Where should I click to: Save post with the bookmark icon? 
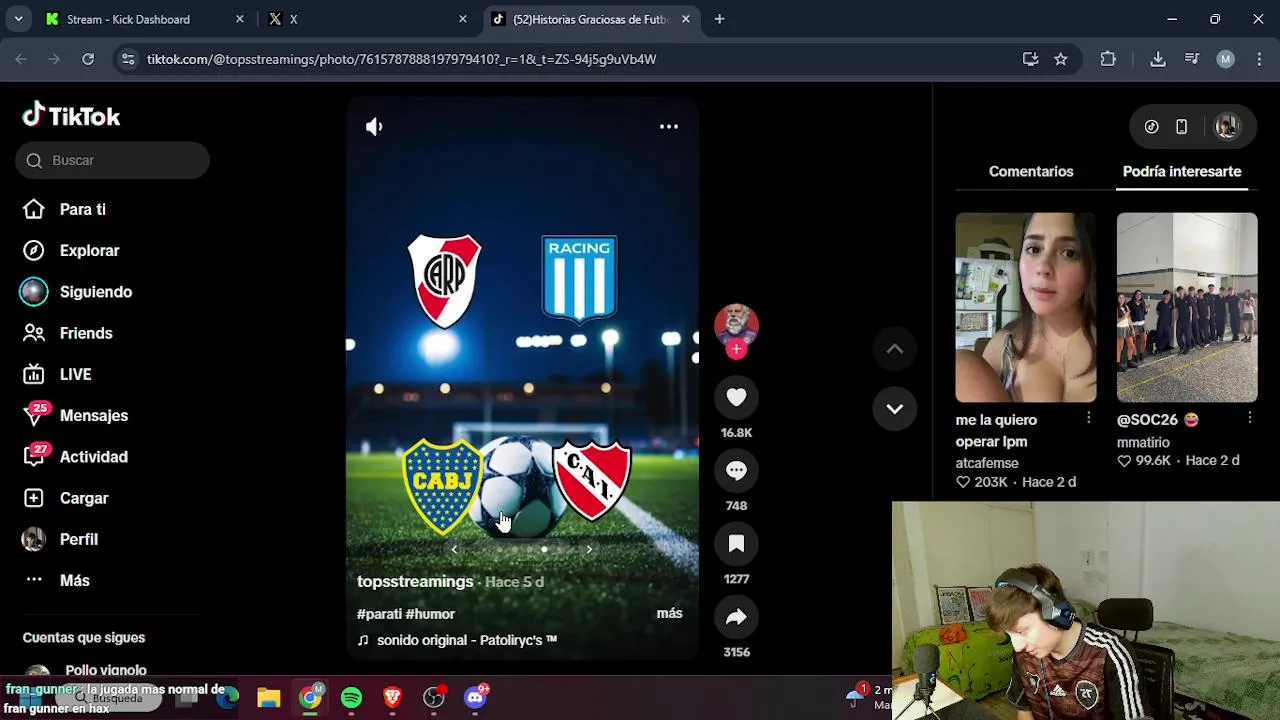(x=736, y=543)
